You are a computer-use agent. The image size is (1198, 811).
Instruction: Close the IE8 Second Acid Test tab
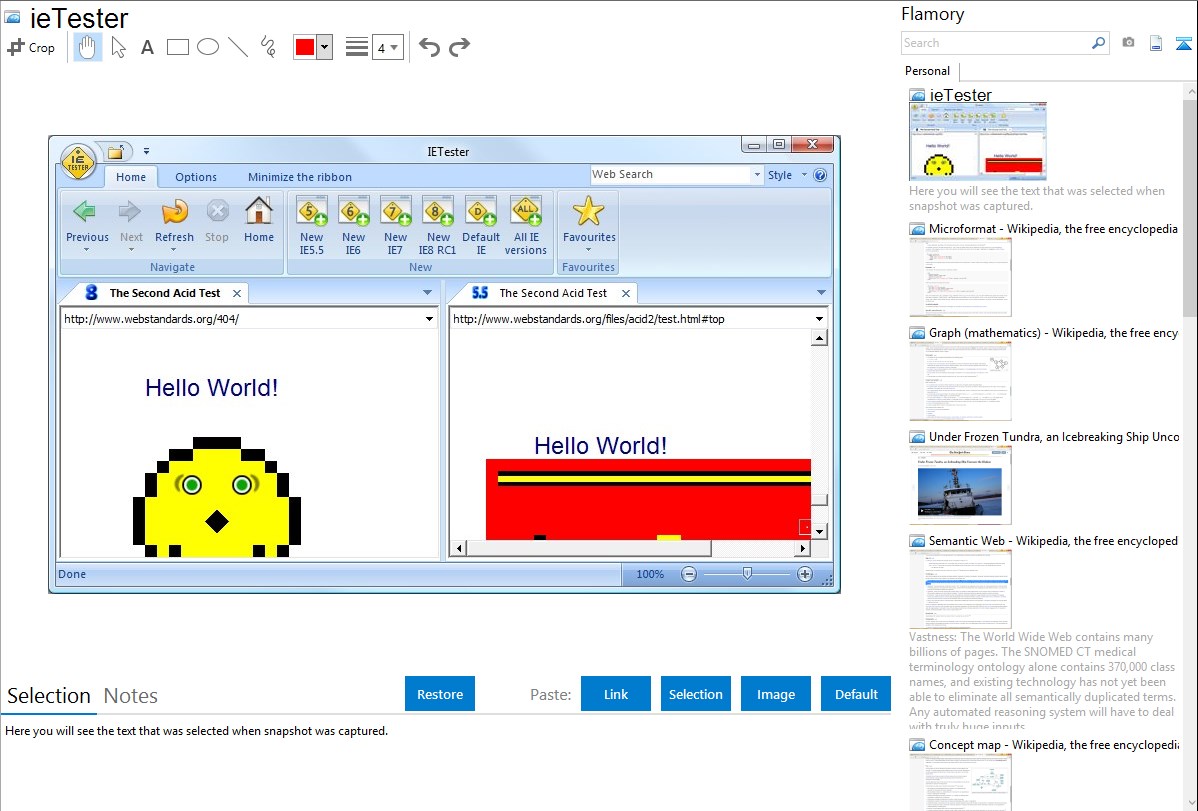click(237, 294)
